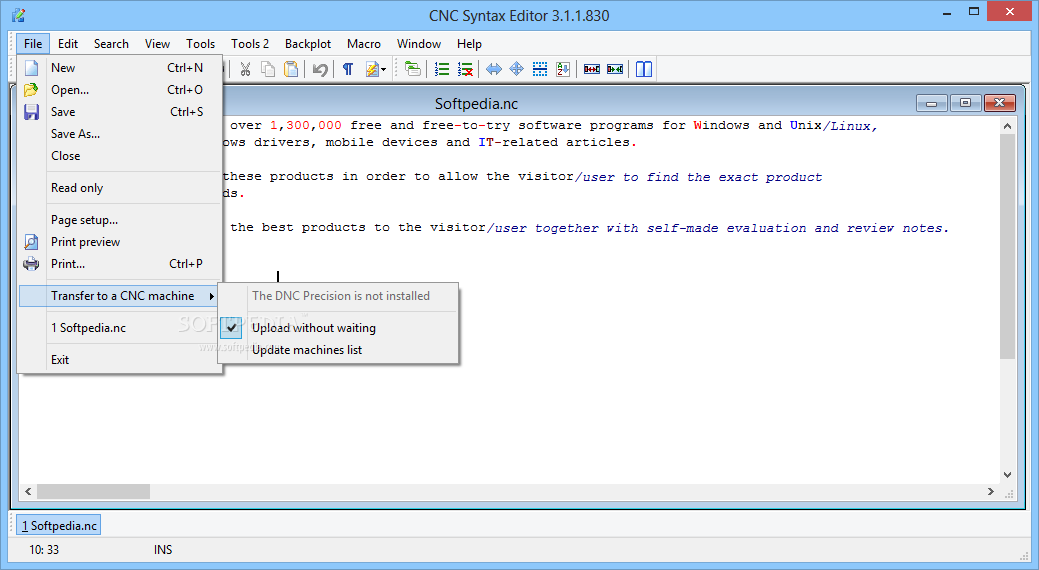1039x570 pixels.
Task: Open recent file 1 Softpedia.nc
Action: (x=88, y=328)
